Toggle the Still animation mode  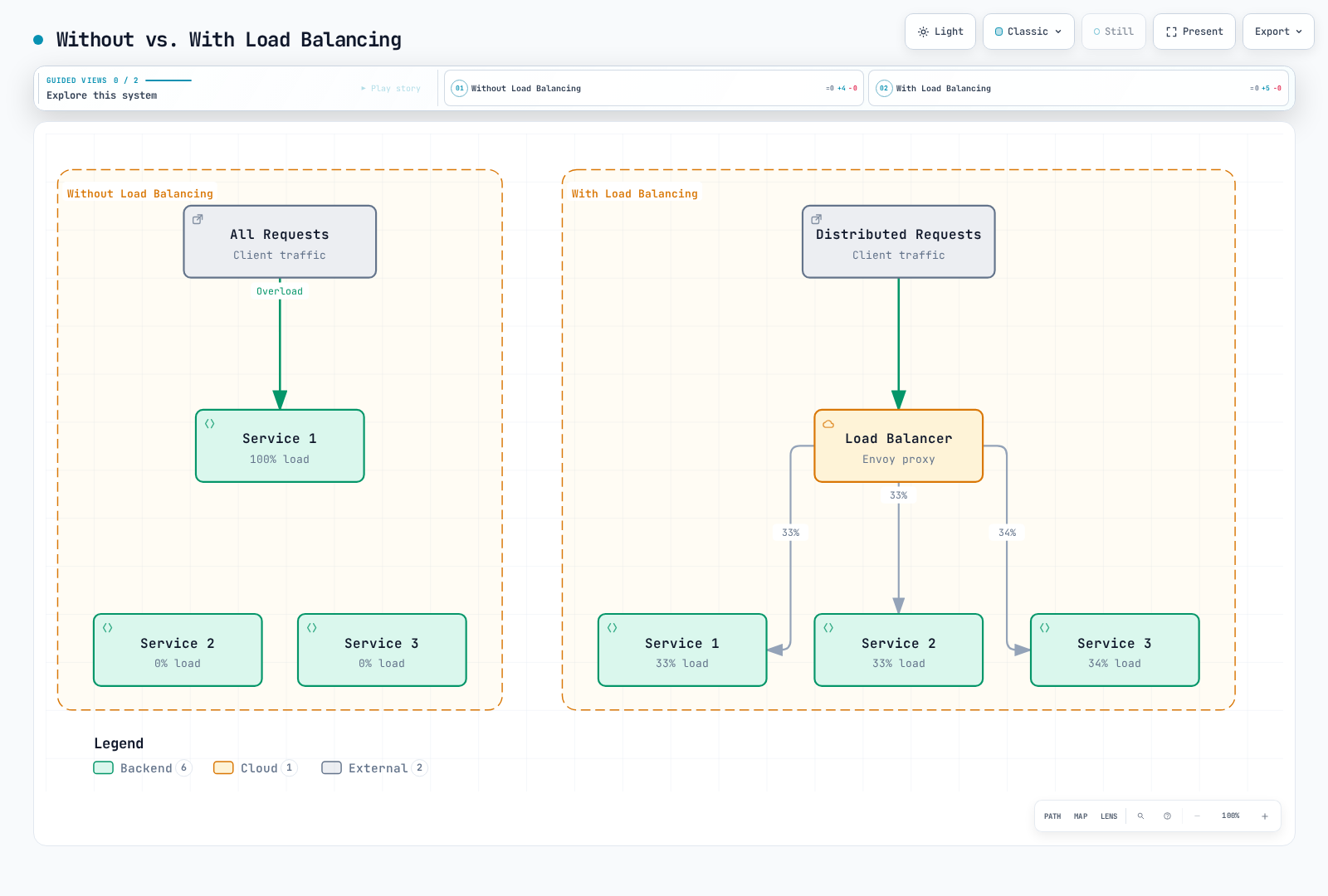point(1113,32)
